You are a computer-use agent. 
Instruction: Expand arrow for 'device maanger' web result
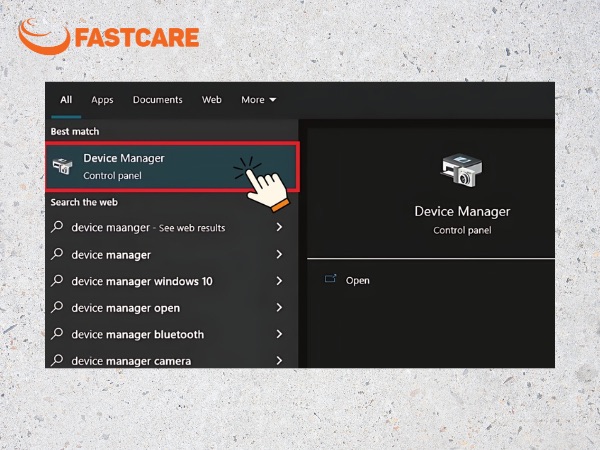coord(279,227)
